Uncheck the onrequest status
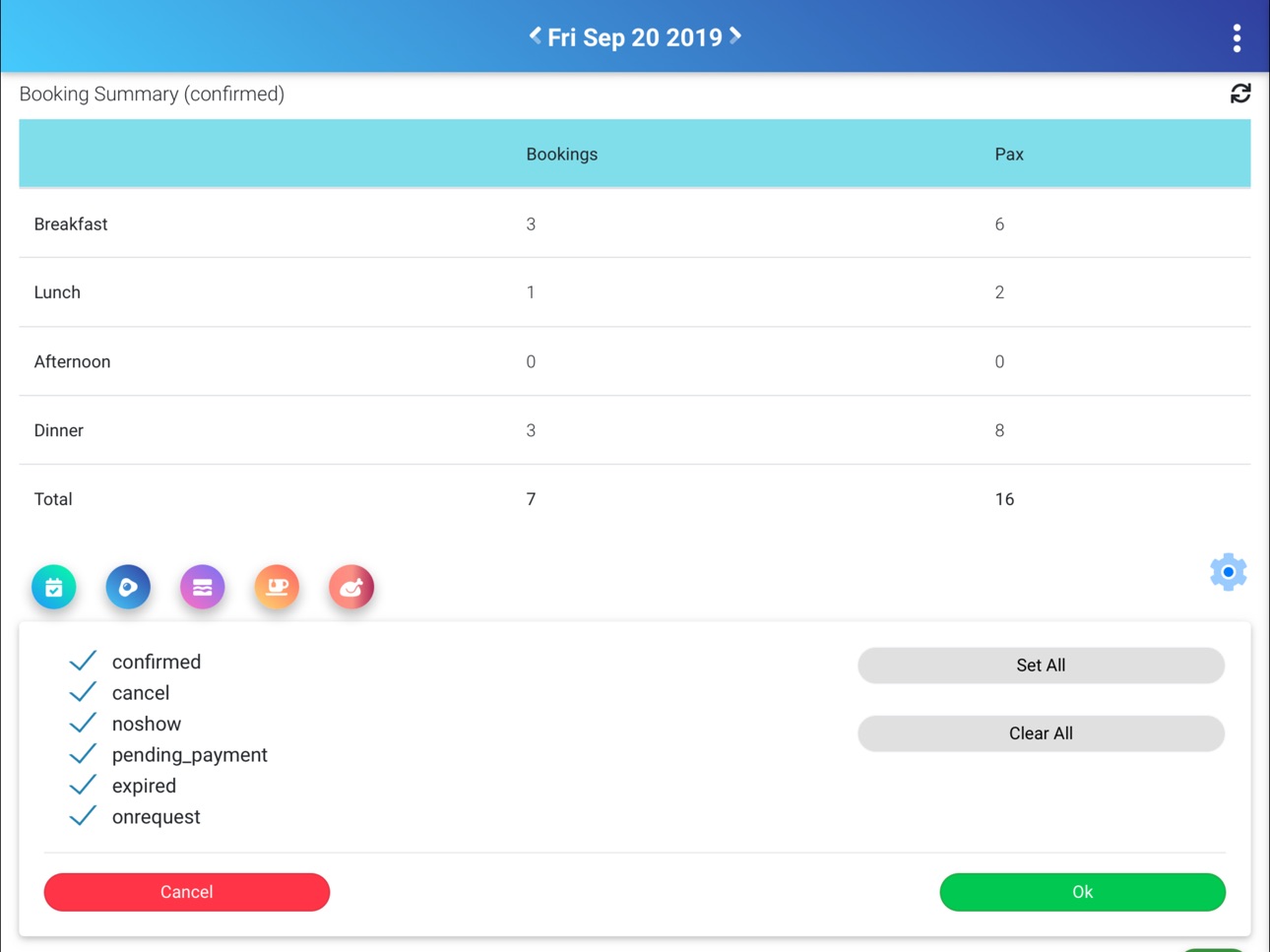Screen dimensions: 1270x952 (83, 816)
